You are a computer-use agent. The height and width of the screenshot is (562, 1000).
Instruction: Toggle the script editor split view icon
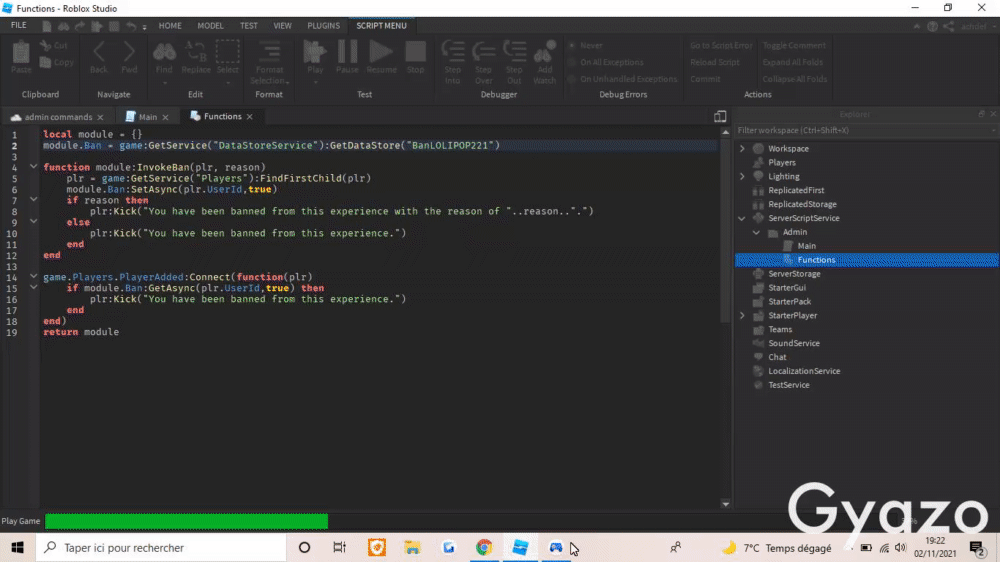click(x=720, y=116)
